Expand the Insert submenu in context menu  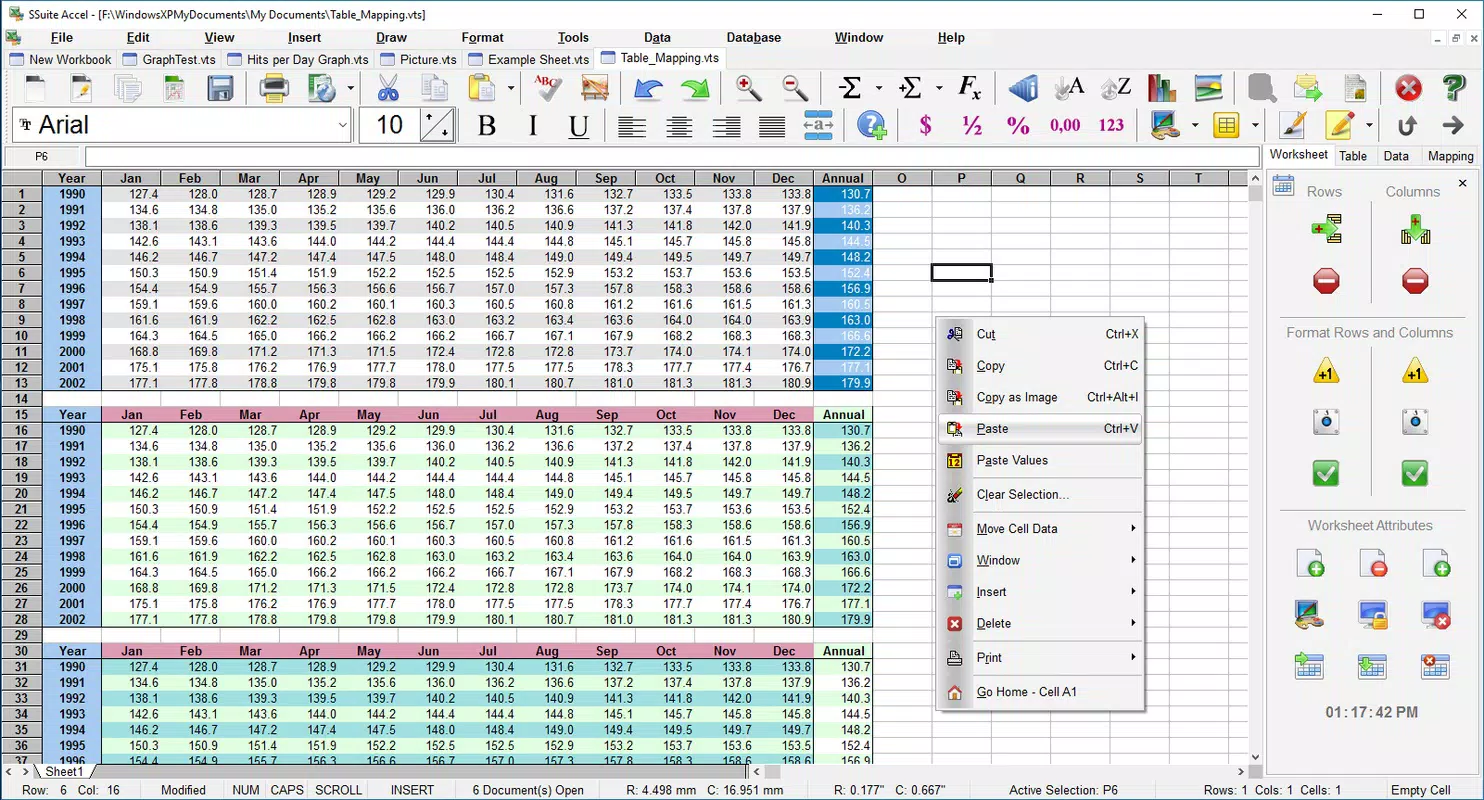click(1040, 592)
